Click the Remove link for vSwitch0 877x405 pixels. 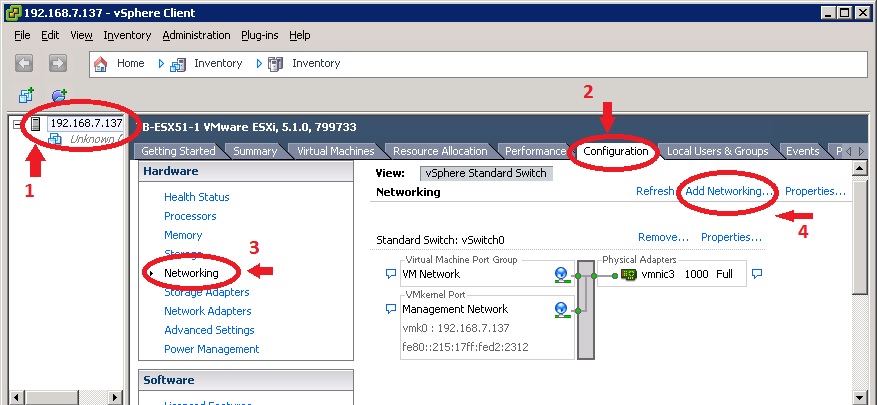pyautogui.click(x=663, y=238)
